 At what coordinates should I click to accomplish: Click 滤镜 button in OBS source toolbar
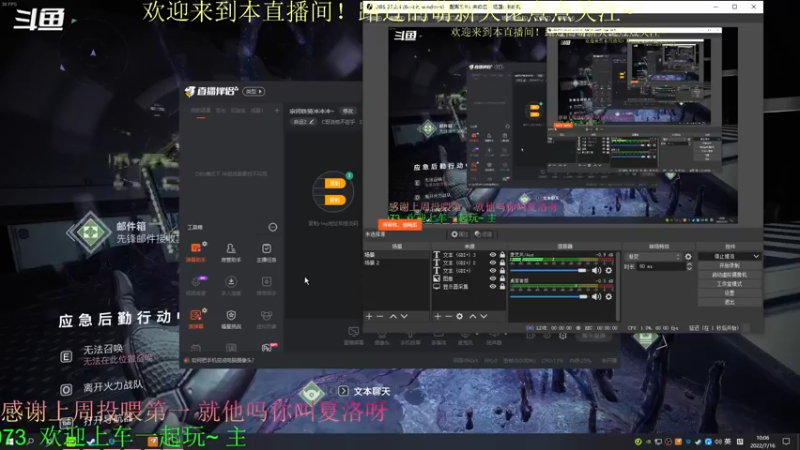pos(483,234)
